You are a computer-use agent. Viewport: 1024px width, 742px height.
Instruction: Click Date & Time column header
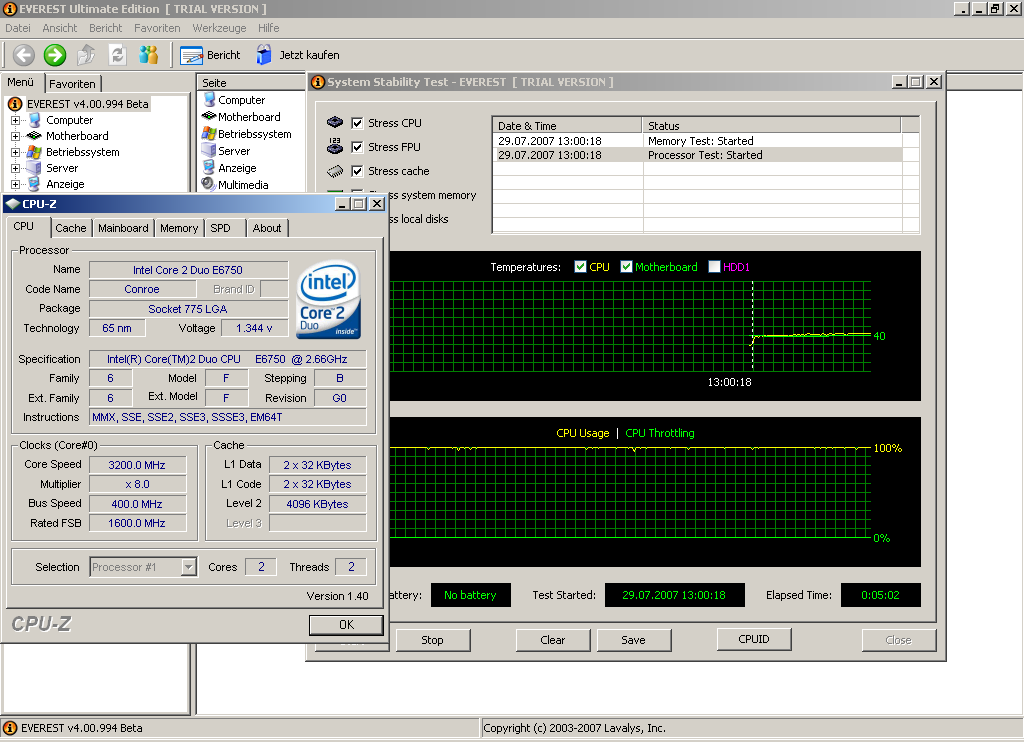(567, 125)
